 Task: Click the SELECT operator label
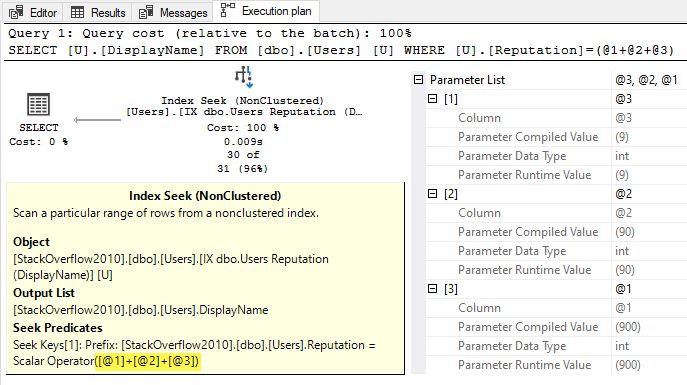pyautogui.click(x=39, y=127)
